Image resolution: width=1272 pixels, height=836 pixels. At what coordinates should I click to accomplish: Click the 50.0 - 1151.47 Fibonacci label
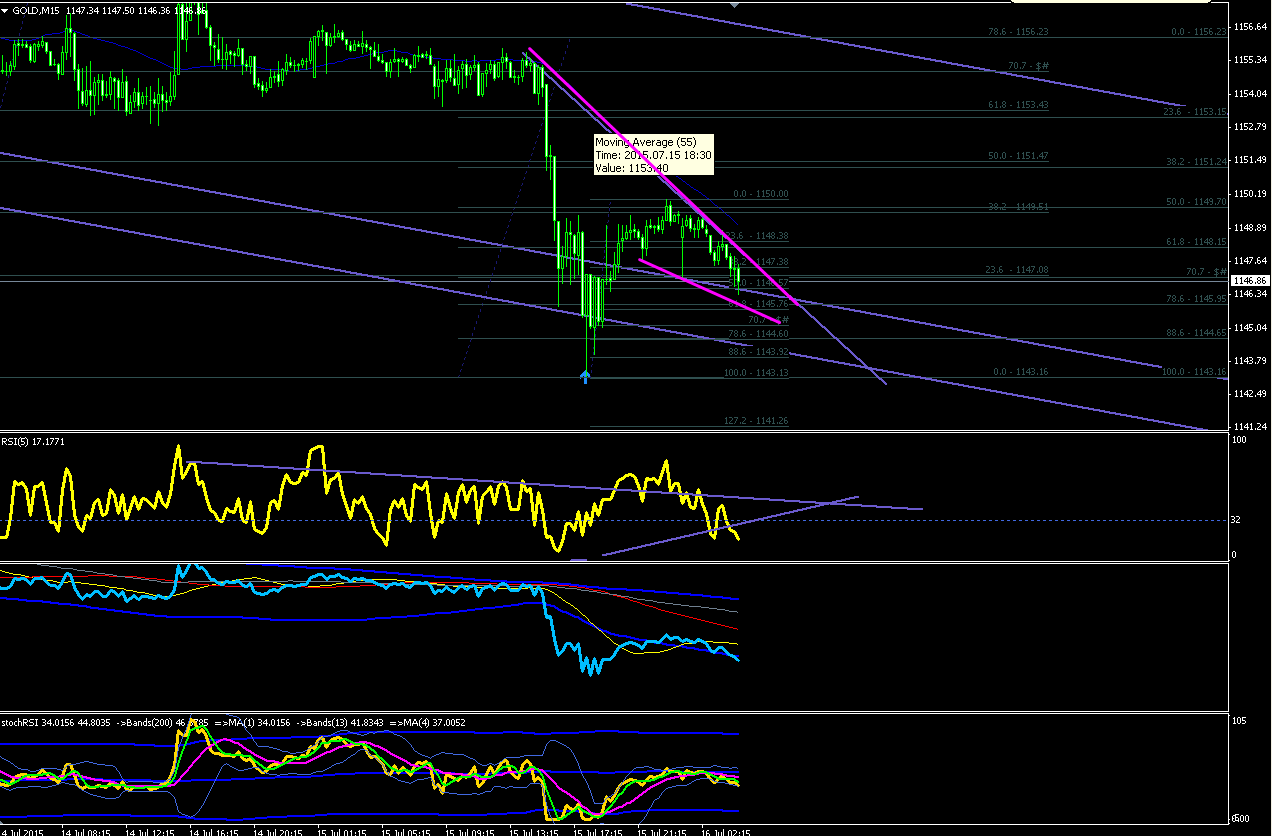coord(1017,156)
